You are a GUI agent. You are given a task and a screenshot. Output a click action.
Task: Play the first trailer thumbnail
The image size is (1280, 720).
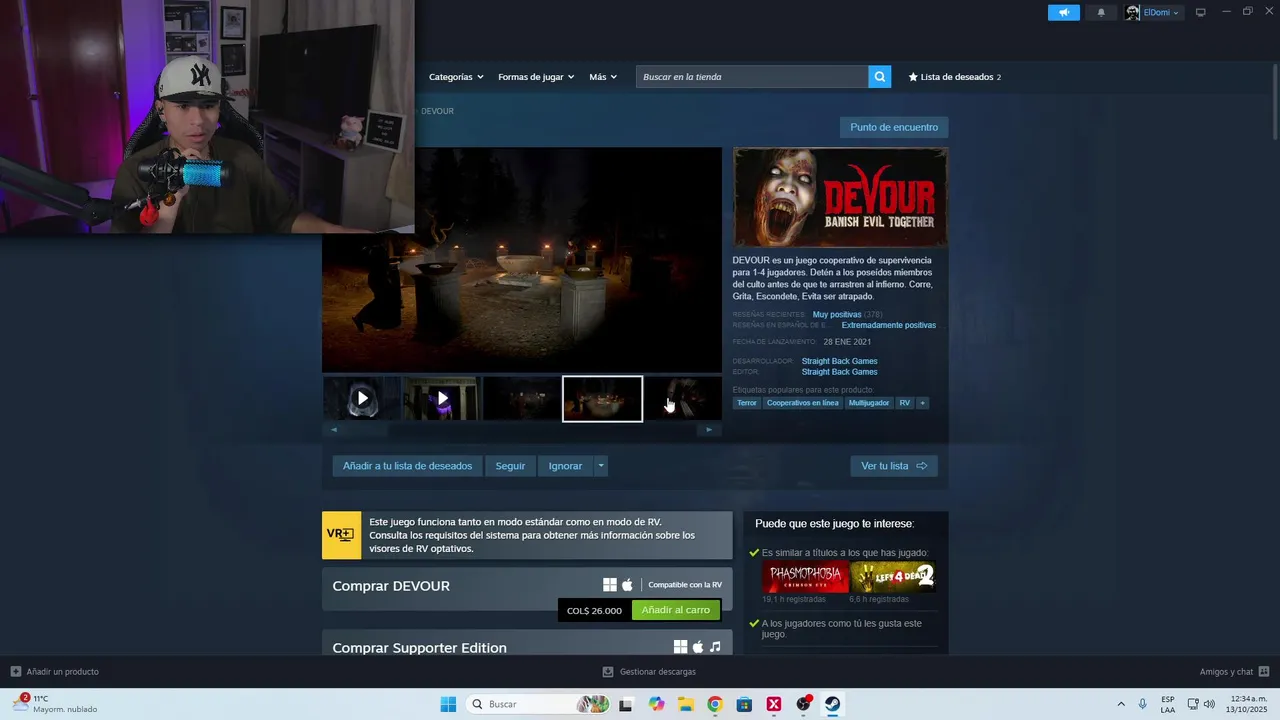(362, 399)
